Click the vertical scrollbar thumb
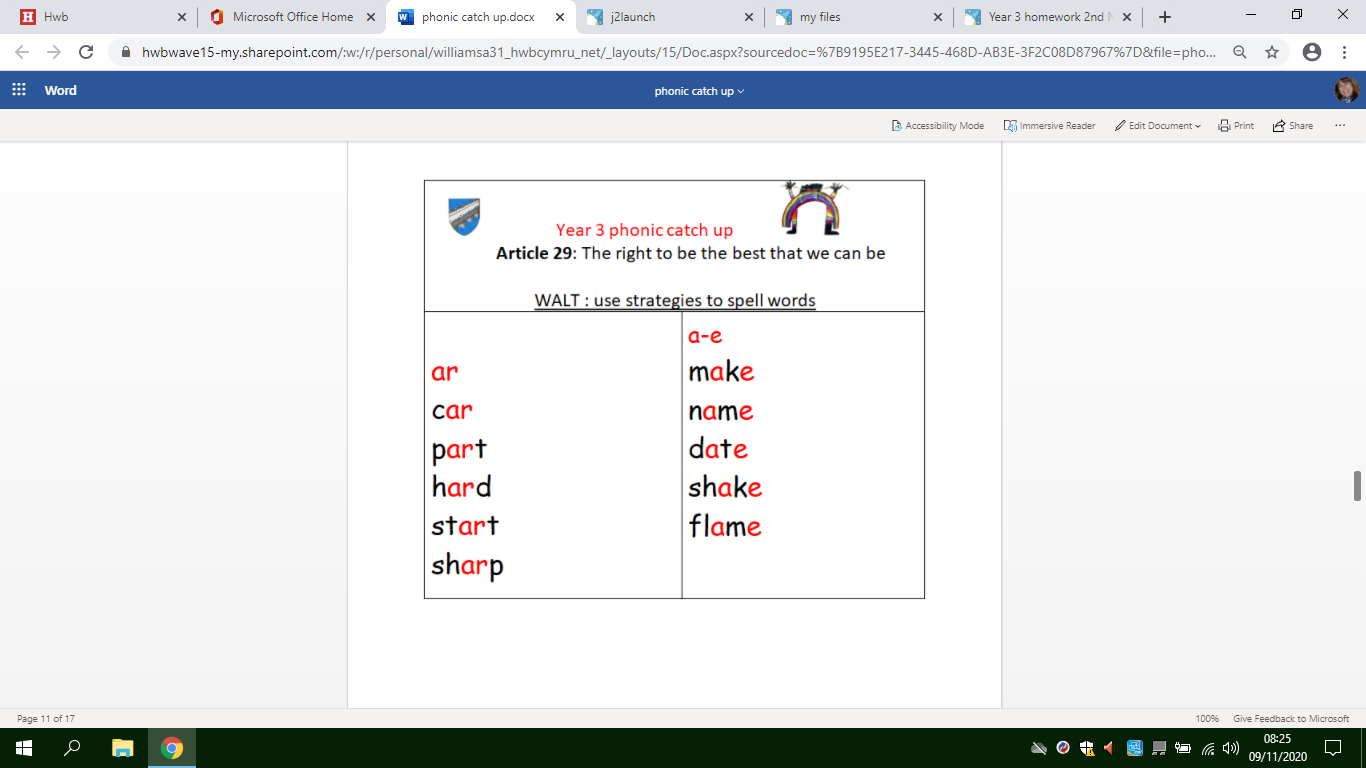Screen dimensions: 1366x768 (1357, 486)
